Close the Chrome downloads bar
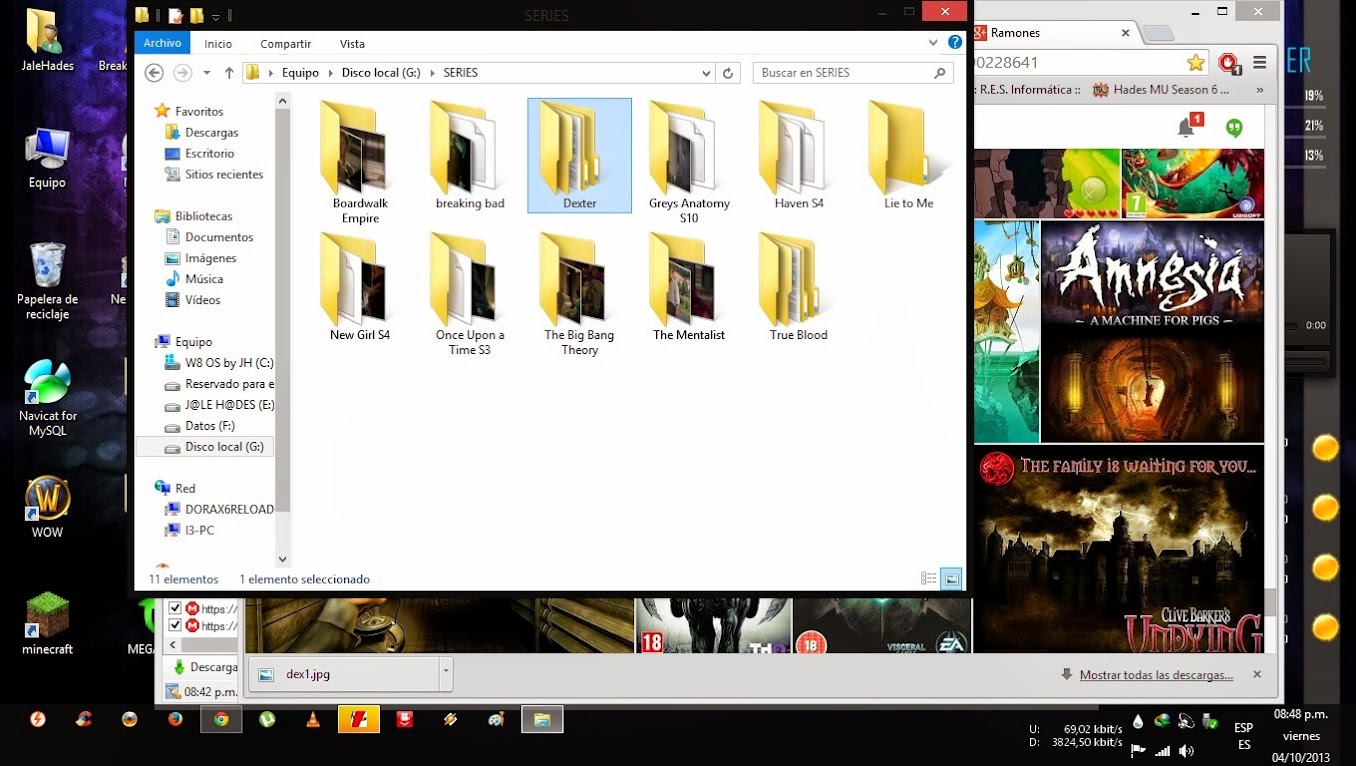 point(1257,675)
